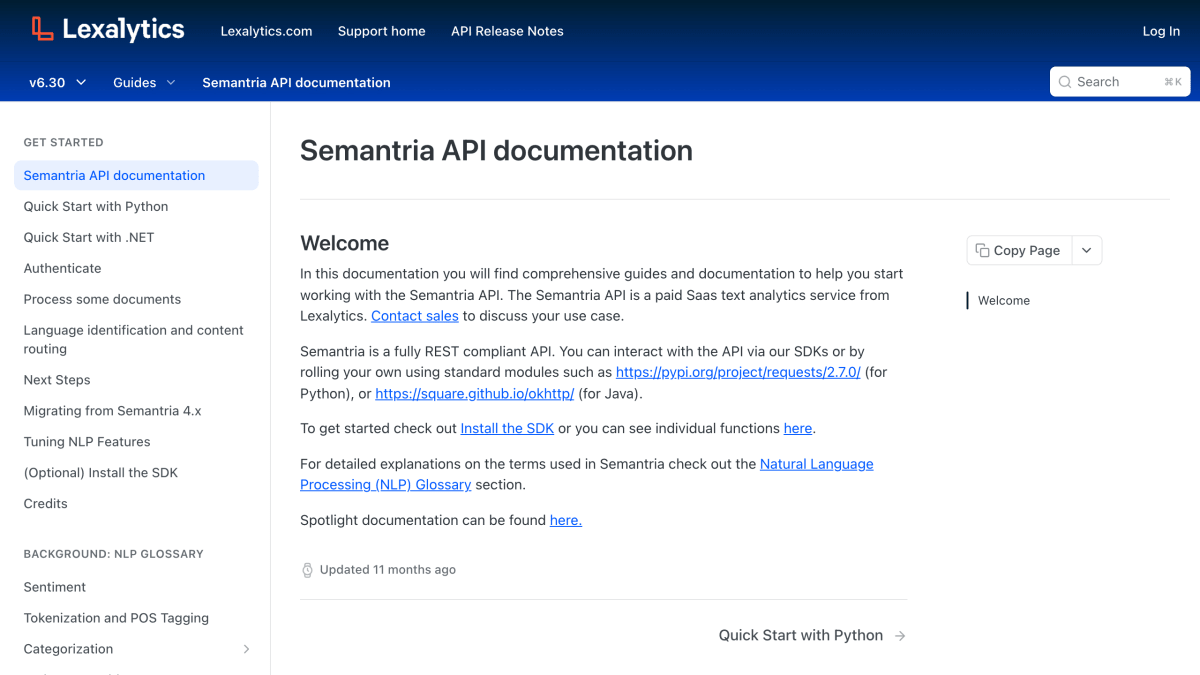Open Sentiment glossary page

[x=54, y=587]
